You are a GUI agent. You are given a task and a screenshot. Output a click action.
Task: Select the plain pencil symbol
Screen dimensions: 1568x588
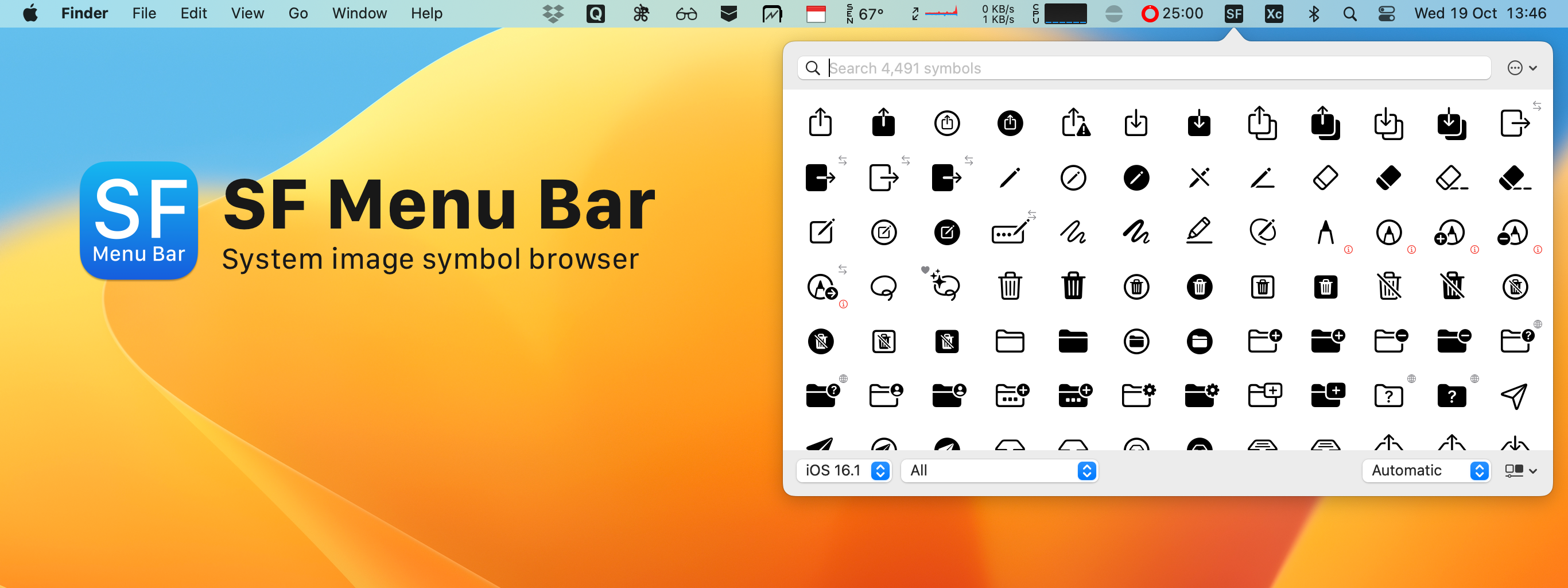click(1009, 178)
